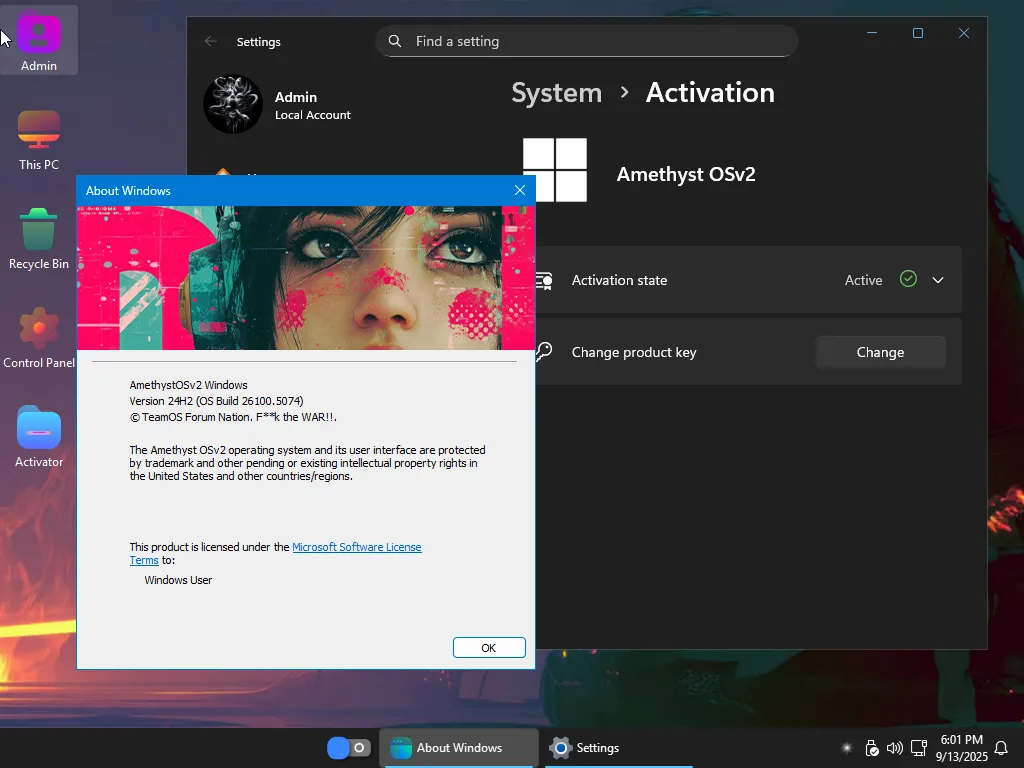Toggle the blue switch on the taskbar
The image size is (1024, 768).
(349, 748)
